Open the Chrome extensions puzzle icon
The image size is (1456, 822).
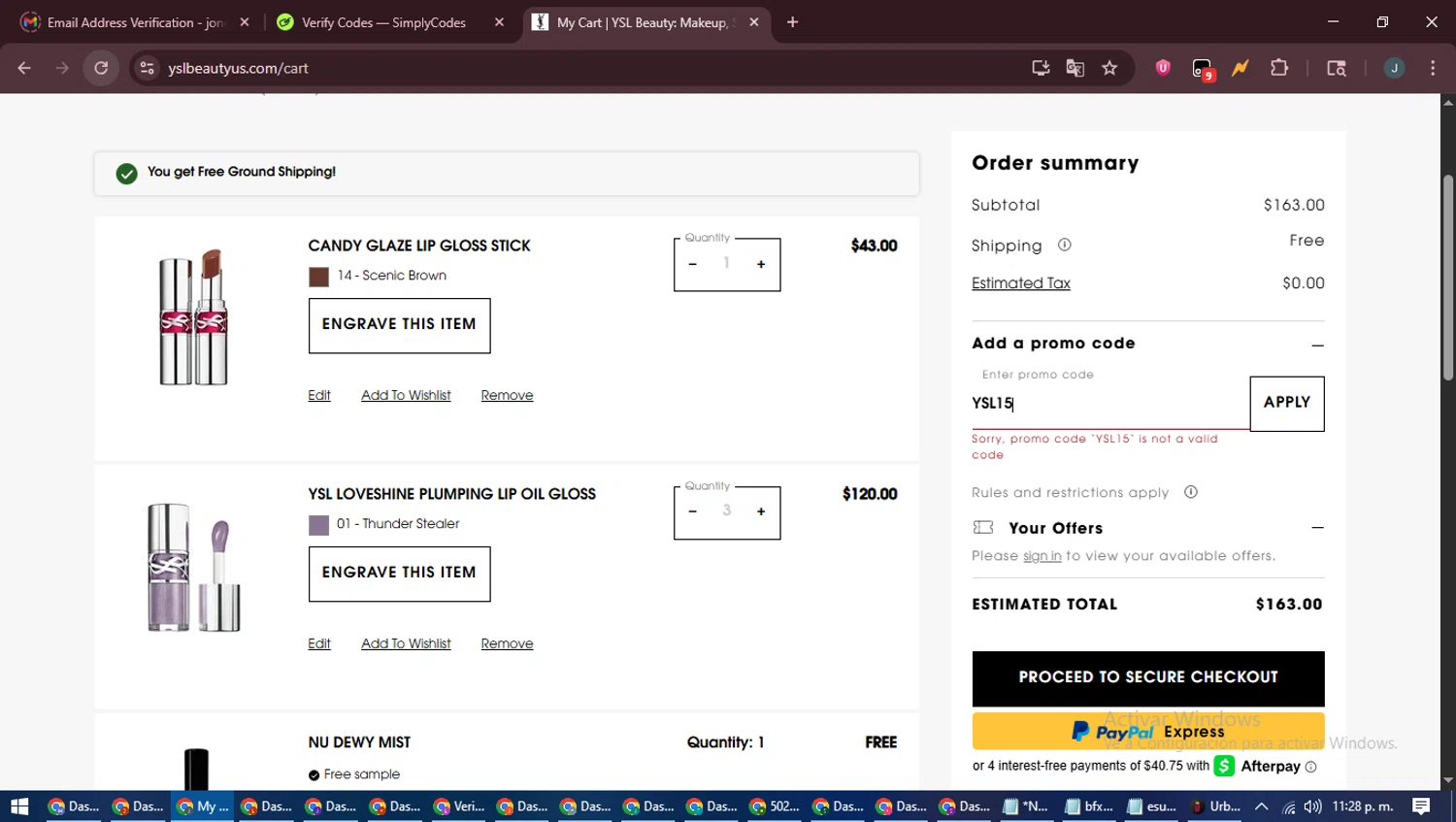(x=1279, y=68)
